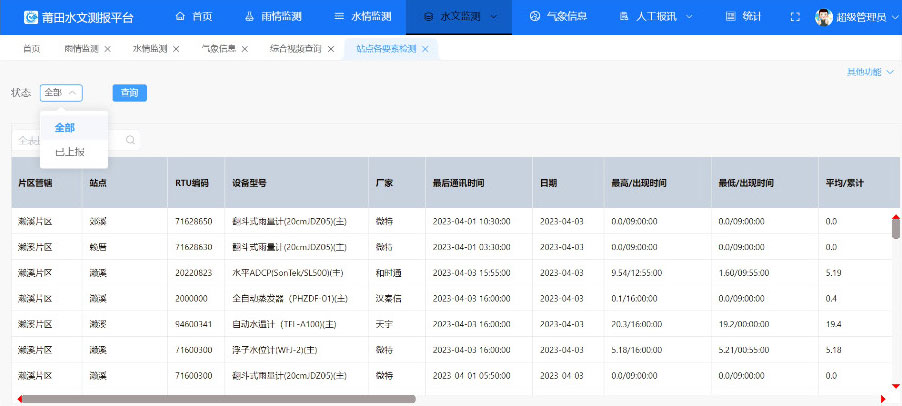Open 统计 in the top navigation
The height and width of the screenshot is (406, 902).
coord(744,17)
